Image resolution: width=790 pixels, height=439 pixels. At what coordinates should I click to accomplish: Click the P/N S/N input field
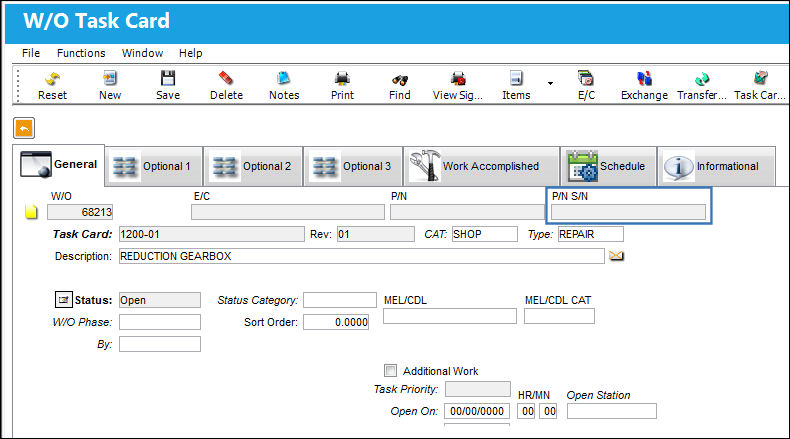click(628, 212)
